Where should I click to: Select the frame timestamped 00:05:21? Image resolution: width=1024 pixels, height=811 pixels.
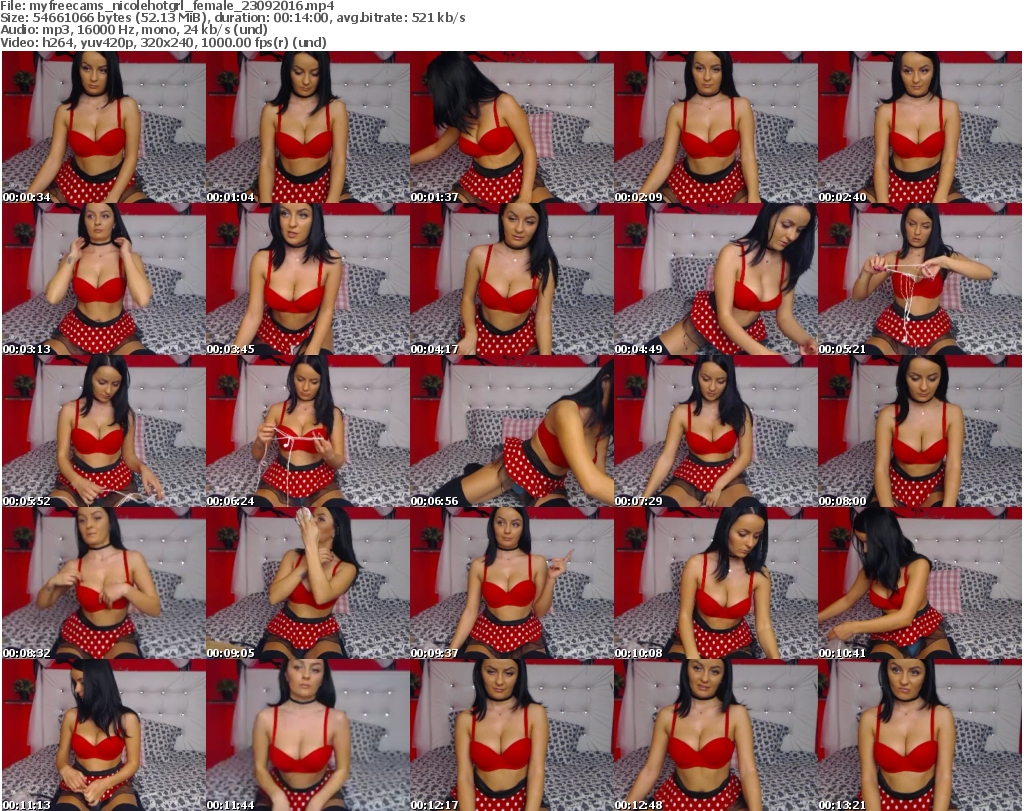919,279
